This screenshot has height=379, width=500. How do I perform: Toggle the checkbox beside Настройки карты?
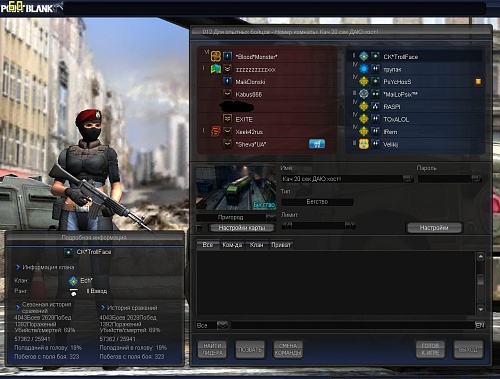tap(199, 228)
